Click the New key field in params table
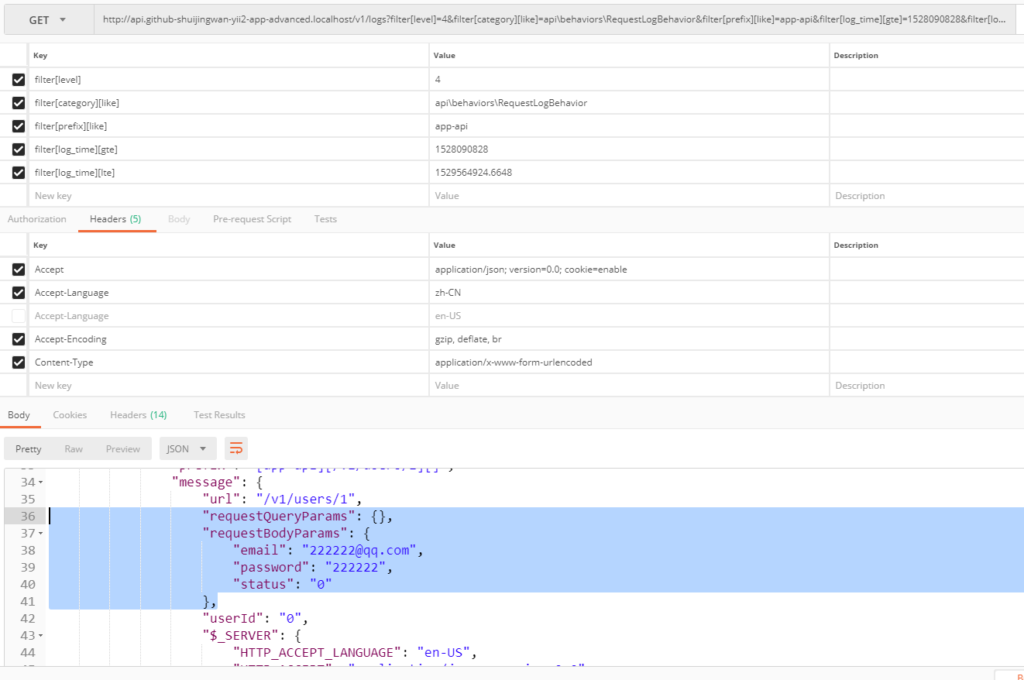1024x680 pixels. (x=229, y=196)
